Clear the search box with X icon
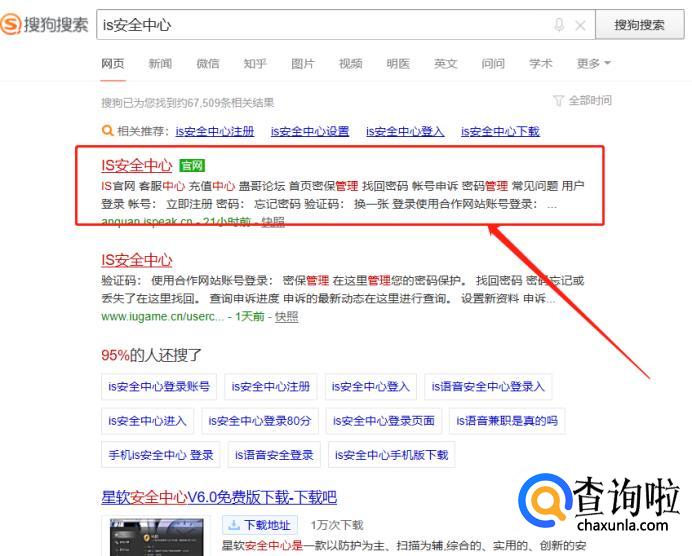The width and height of the screenshot is (692, 556). click(580, 26)
